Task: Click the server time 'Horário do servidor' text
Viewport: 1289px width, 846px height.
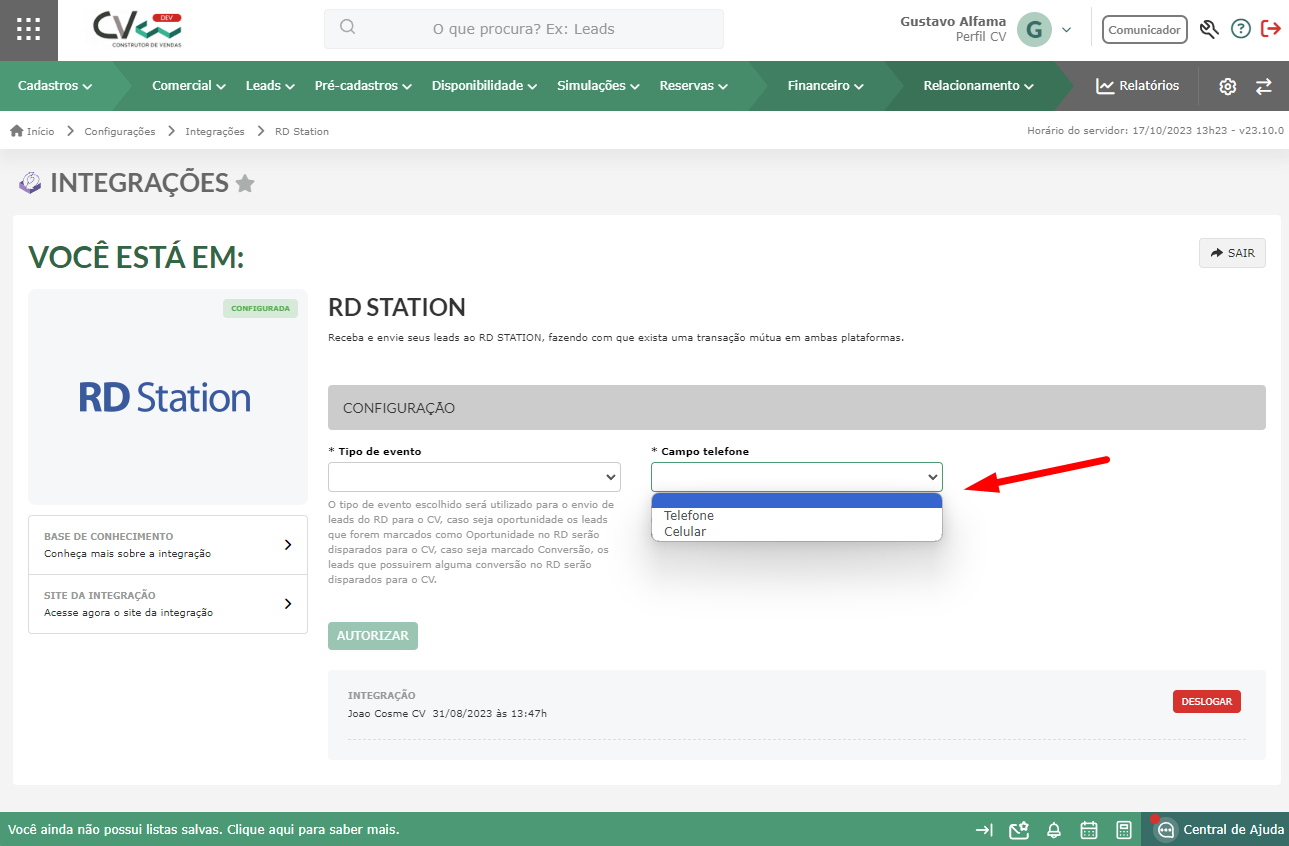Action: (x=1155, y=131)
